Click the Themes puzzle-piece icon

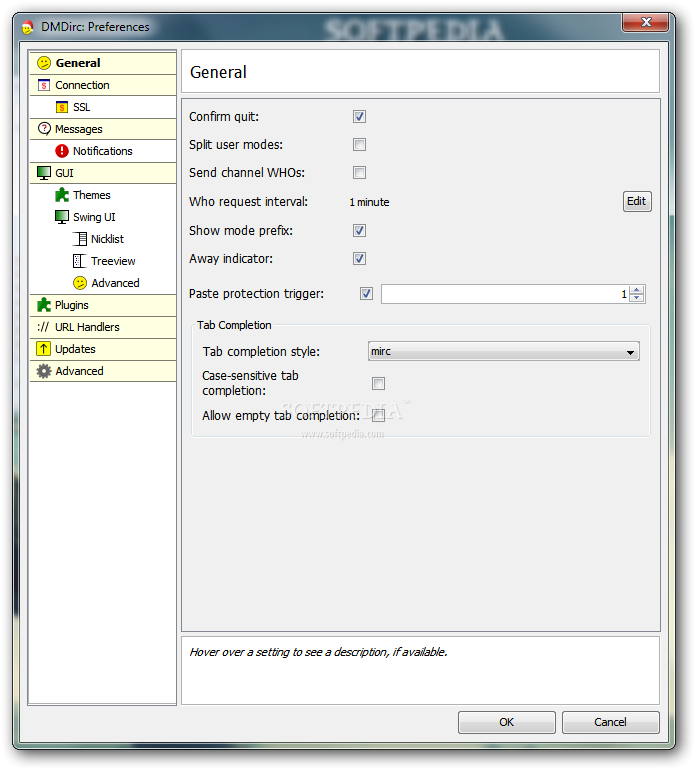[x=62, y=195]
